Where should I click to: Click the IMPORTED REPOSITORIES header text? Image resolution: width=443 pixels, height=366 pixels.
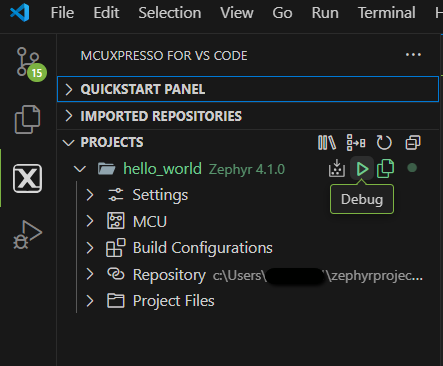click(161, 116)
